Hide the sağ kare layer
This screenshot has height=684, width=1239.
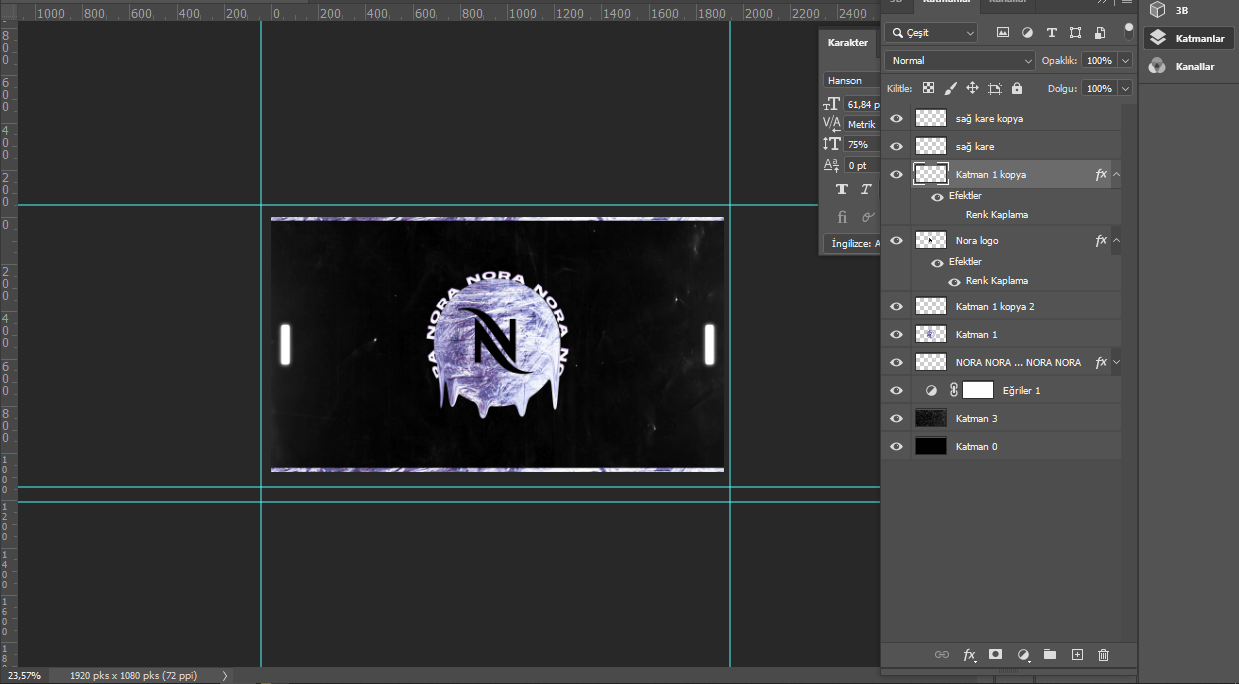(x=897, y=146)
